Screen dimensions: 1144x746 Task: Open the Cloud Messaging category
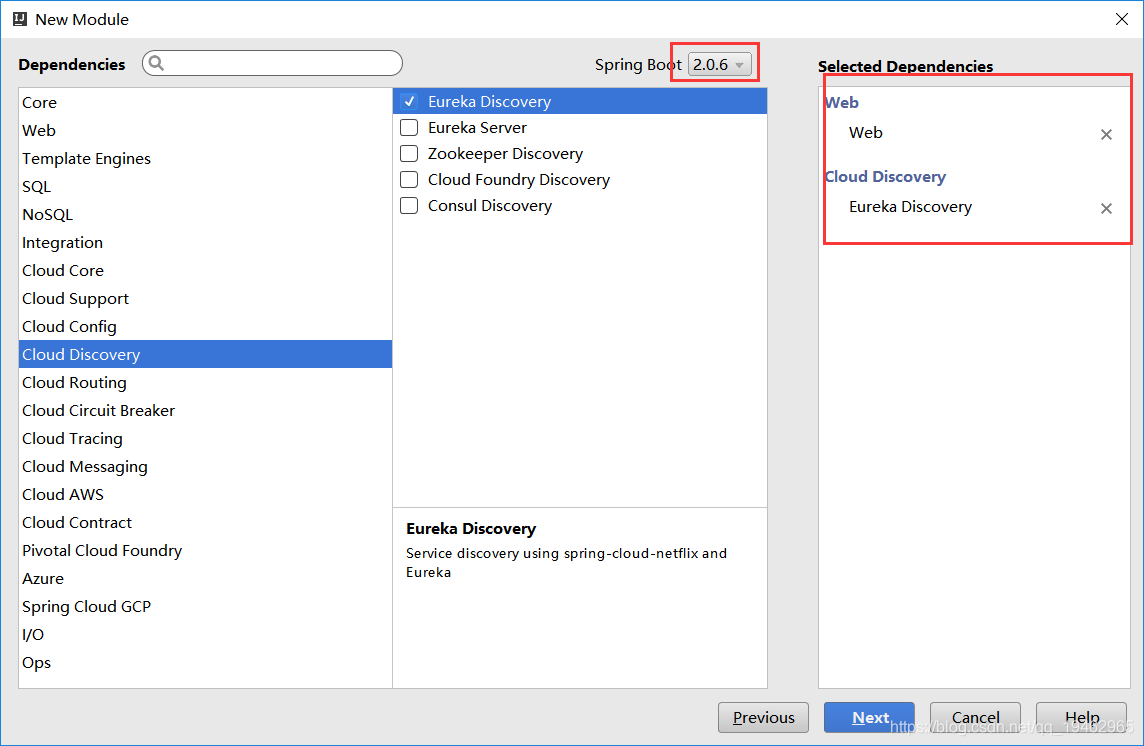[205, 466]
